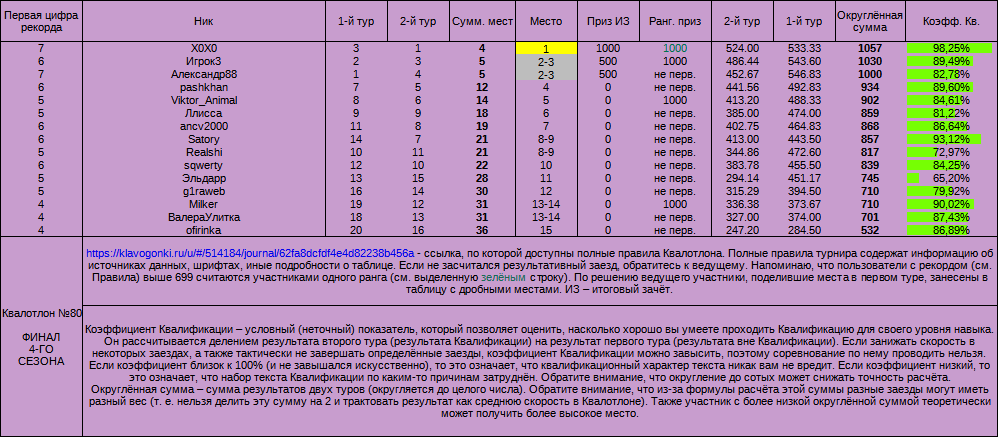Viewport: 998px width, 437px height.
Task: Click the 98,25% coefficient bar
Action: [x=950, y=48]
